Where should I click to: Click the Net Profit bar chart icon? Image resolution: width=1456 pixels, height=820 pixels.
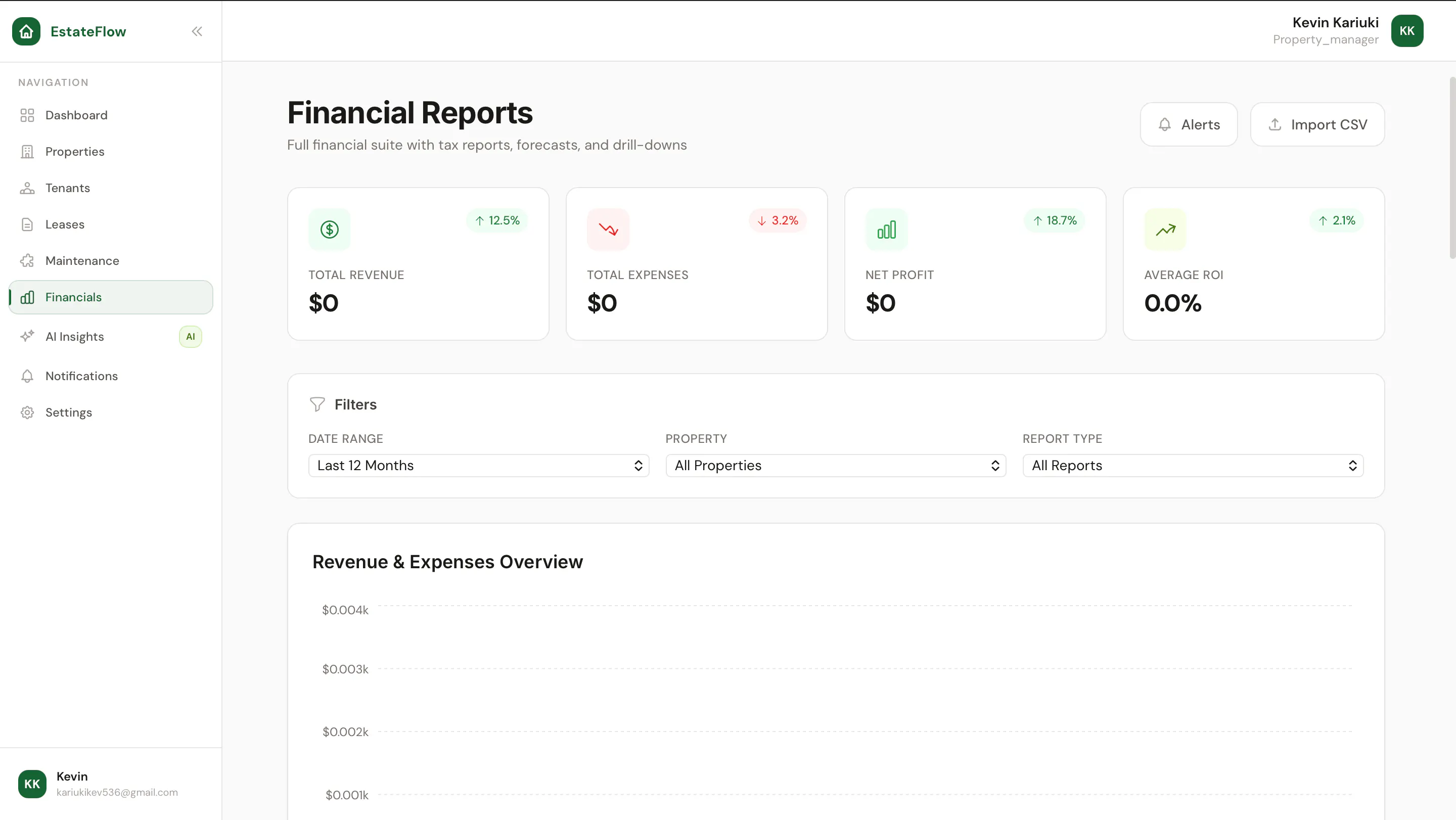click(x=887, y=230)
